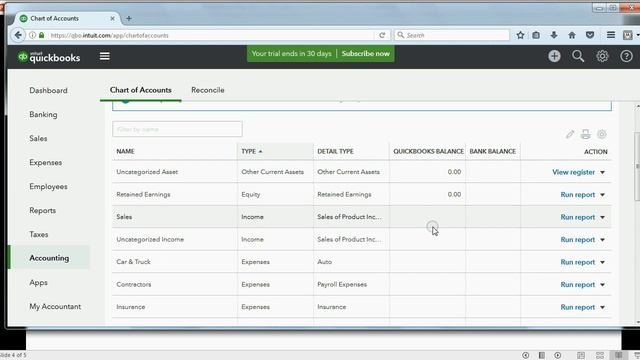Run report for Car & Truck

coord(578,262)
